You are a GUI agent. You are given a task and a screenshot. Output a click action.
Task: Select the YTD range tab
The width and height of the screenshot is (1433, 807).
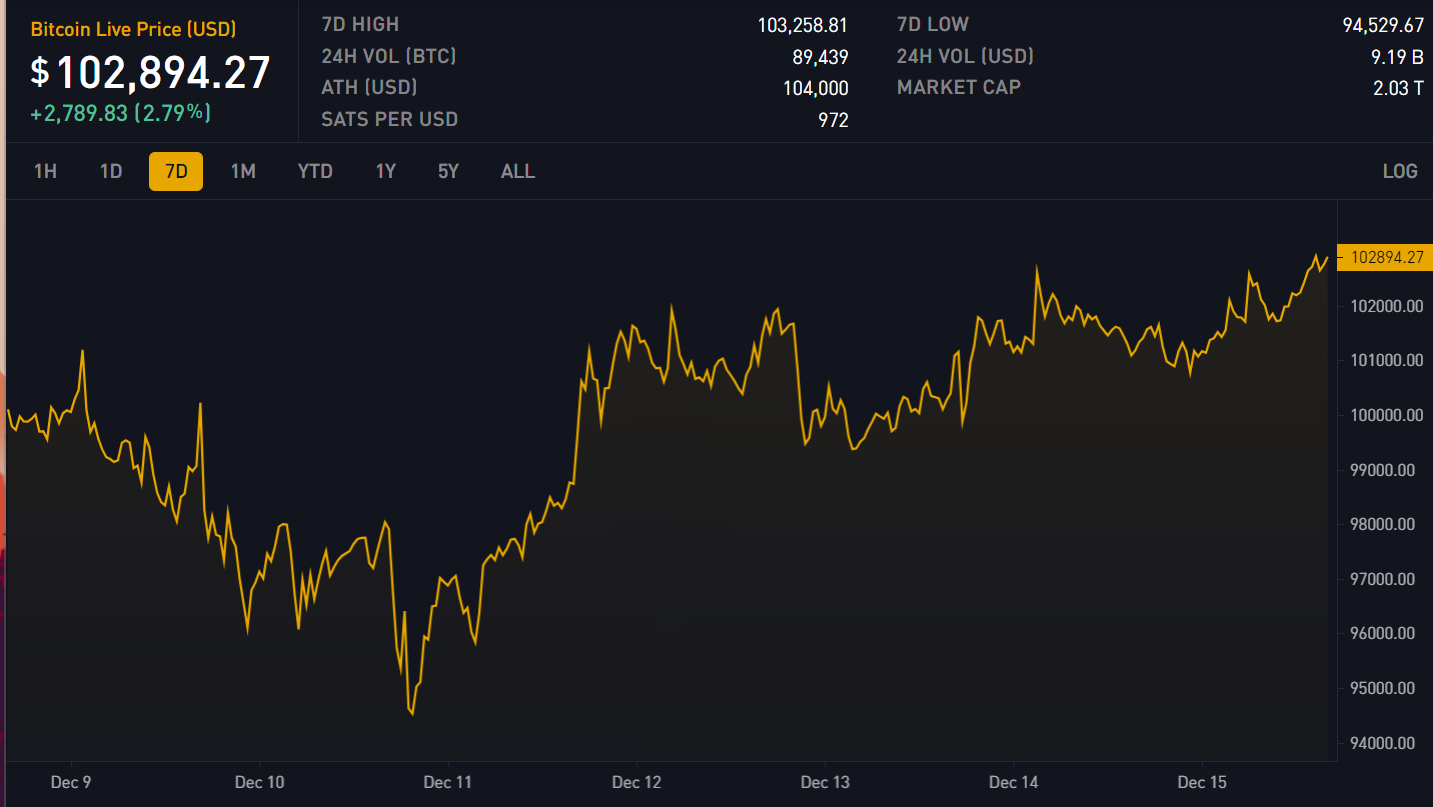(x=315, y=171)
